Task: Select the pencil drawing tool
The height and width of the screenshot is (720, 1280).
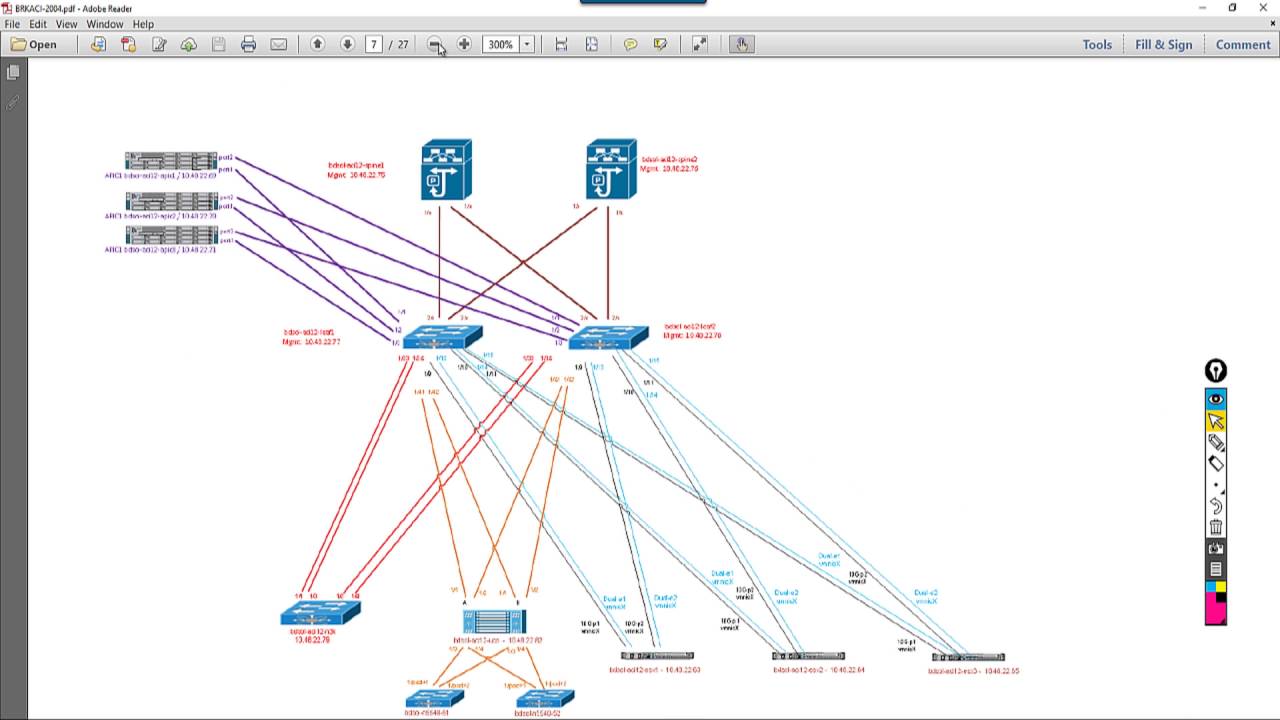Action: [x=1215, y=442]
